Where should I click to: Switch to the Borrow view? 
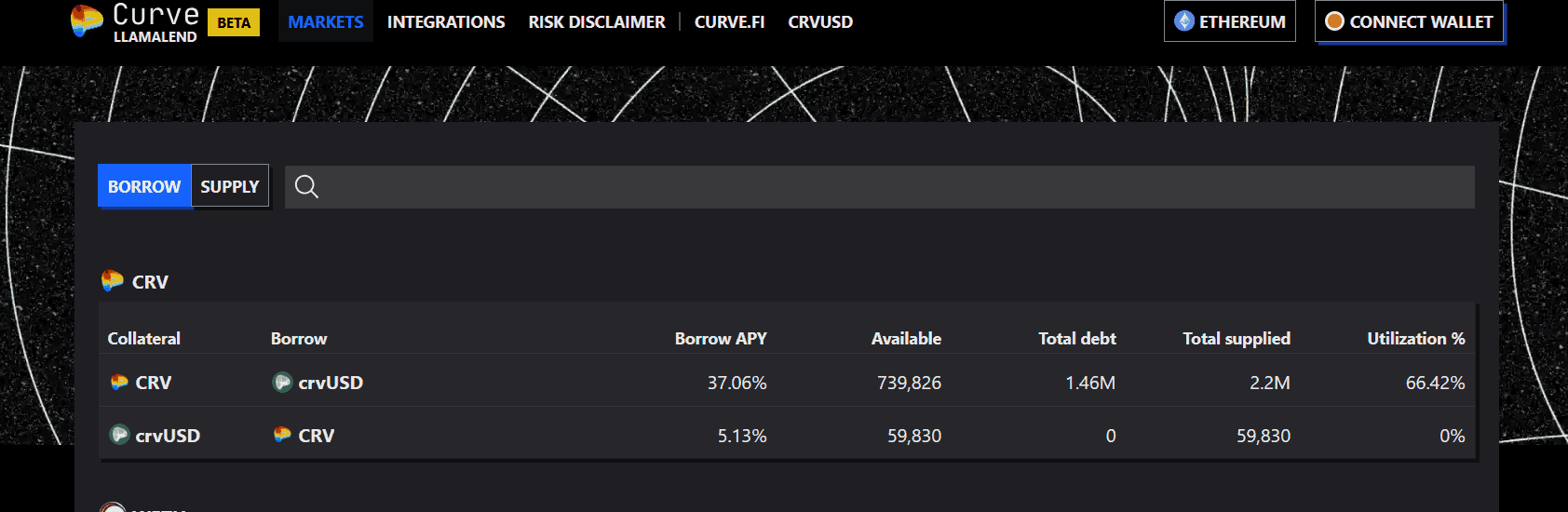[144, 186]
